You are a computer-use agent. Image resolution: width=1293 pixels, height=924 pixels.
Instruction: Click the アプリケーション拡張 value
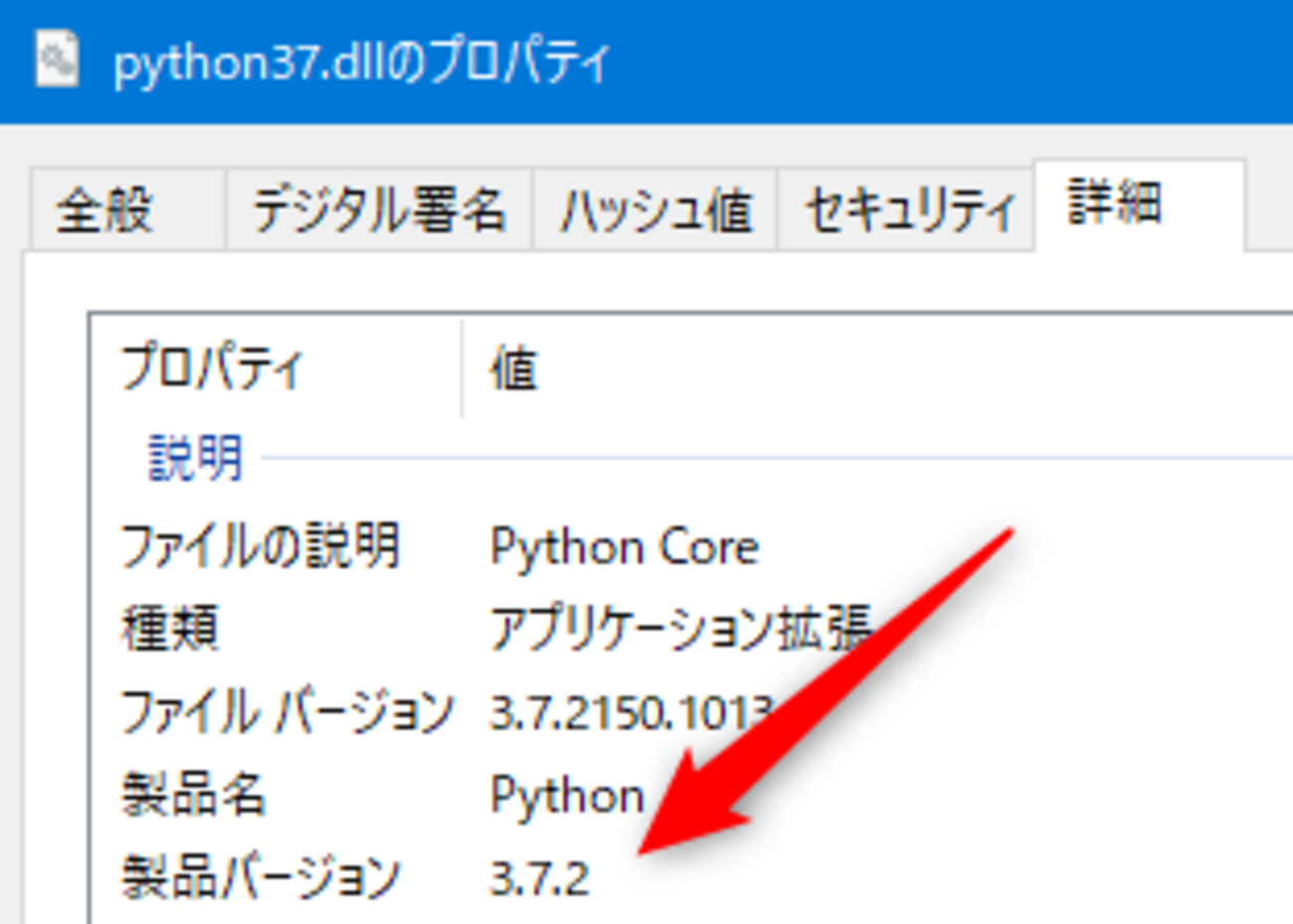[x=681, y=629]
